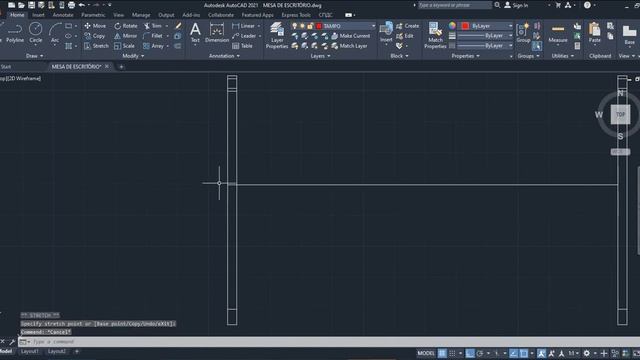Open the Home ribbon tab
640x360 pixels.
coord(17,15)
